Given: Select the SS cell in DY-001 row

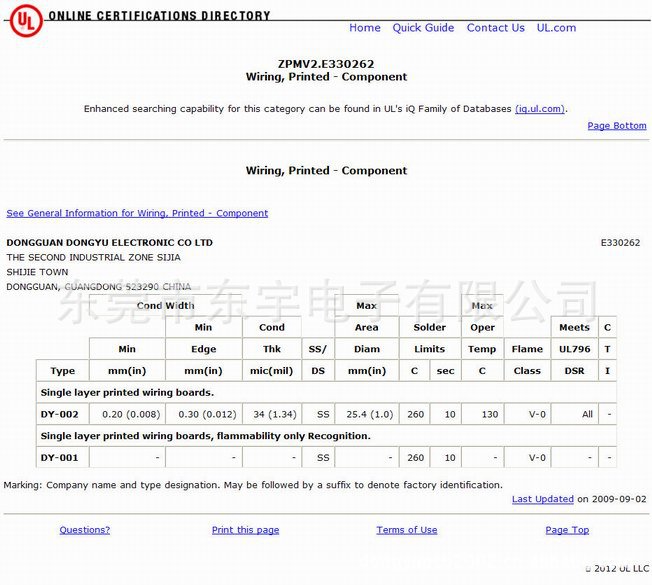Looking at the screenshot, I should [x=318, y=457].
